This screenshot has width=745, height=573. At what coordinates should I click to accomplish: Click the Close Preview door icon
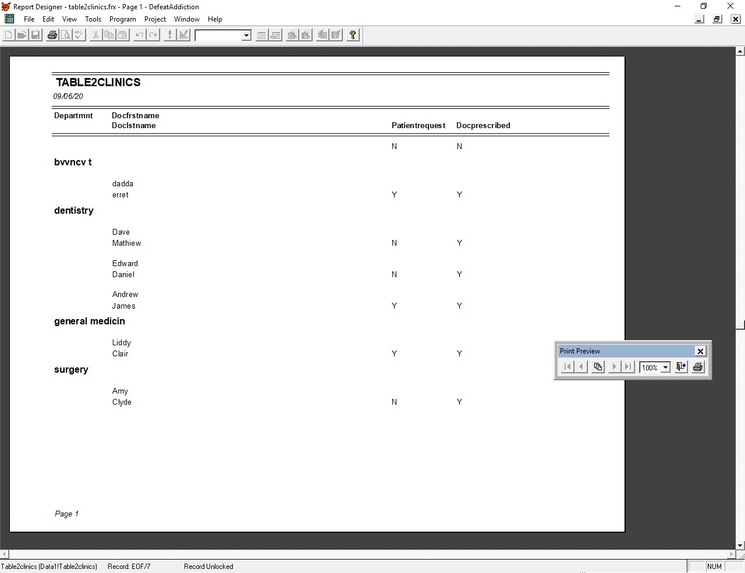681,367
